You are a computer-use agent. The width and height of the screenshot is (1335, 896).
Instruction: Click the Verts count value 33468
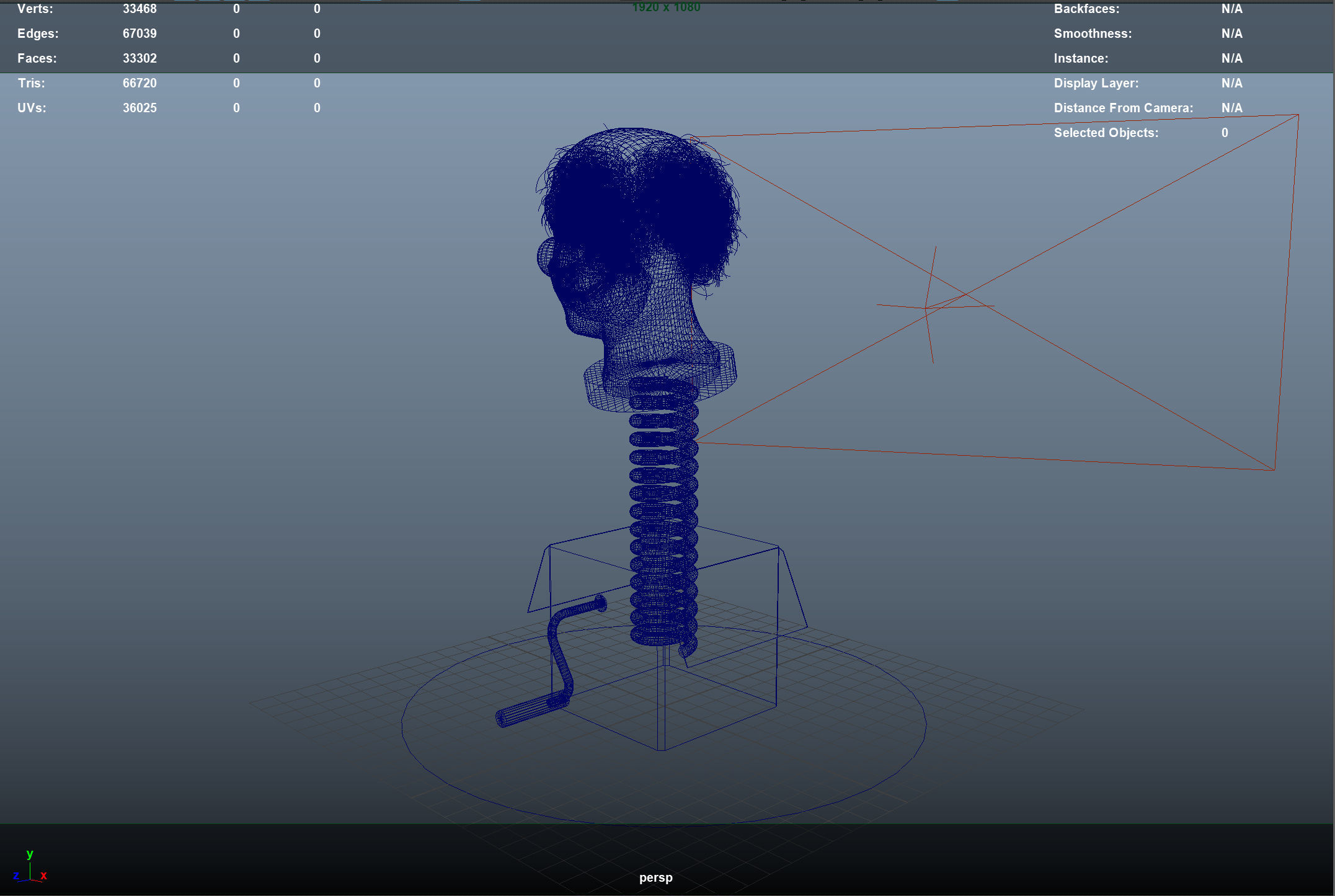click(140, 9)
